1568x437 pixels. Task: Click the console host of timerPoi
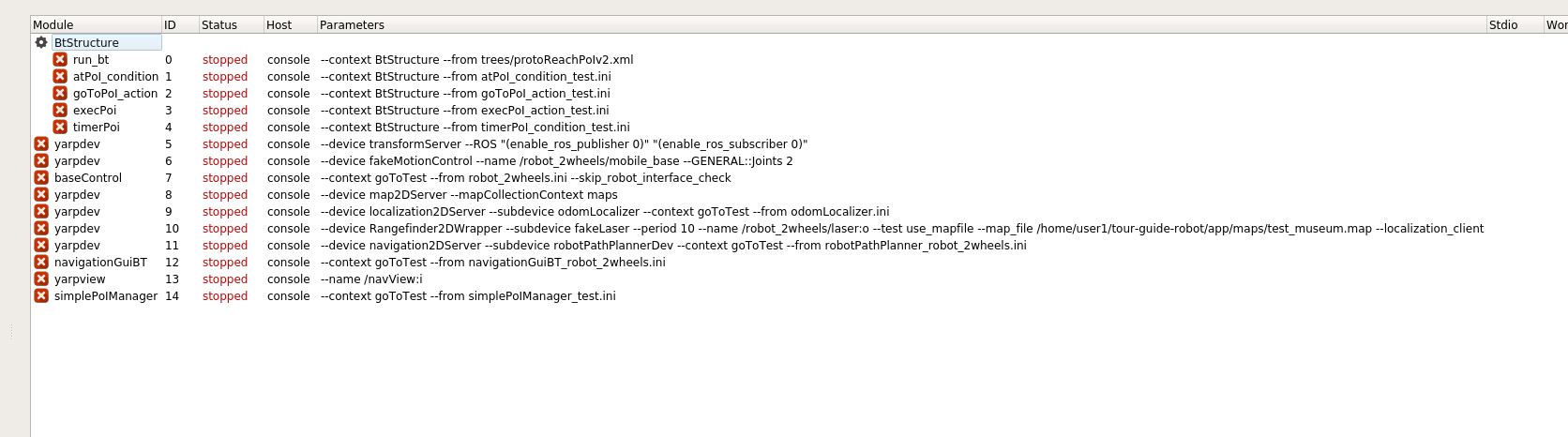tap(288, 127)
